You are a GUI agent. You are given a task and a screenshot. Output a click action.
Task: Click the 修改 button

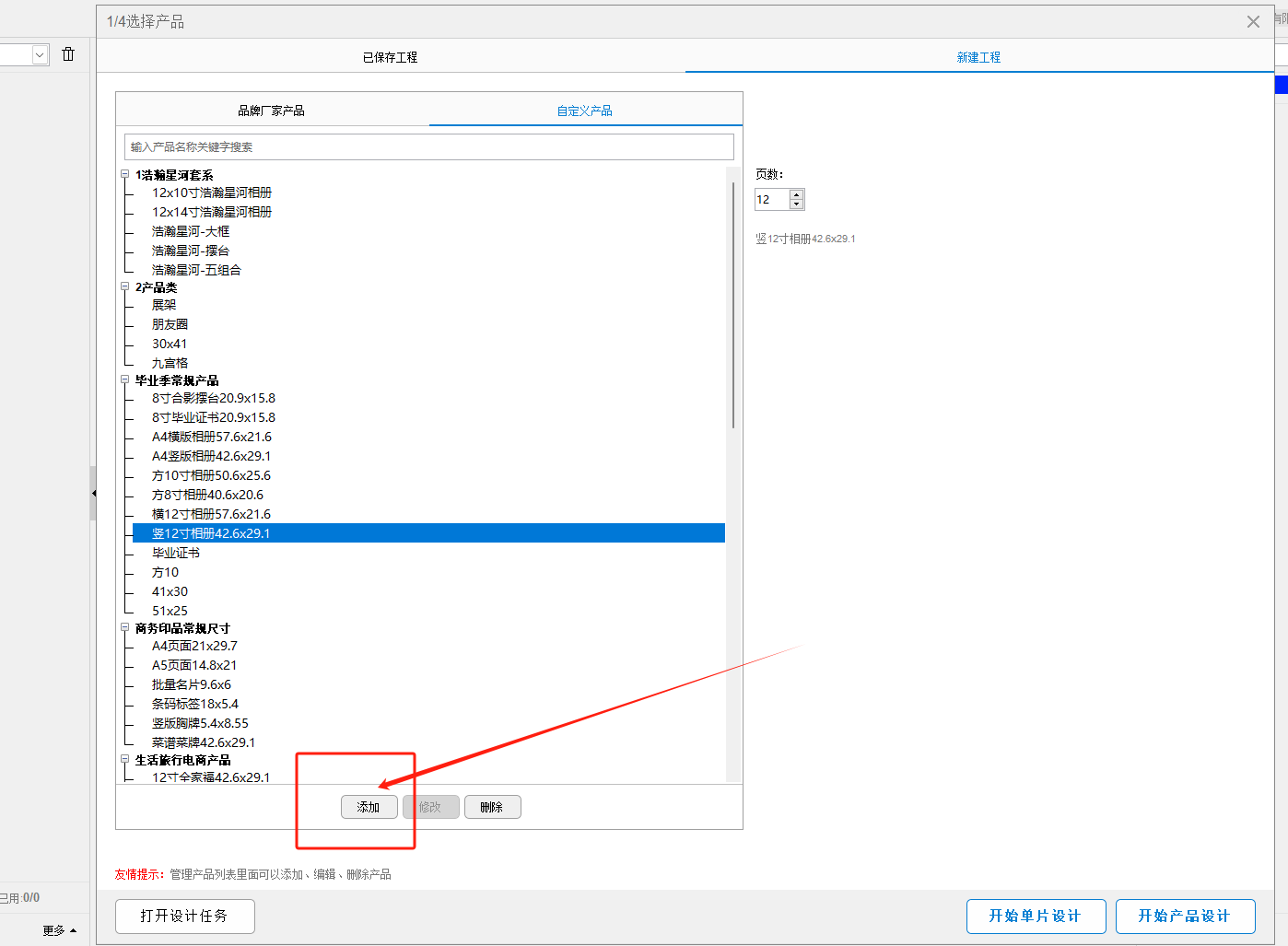(x=430, y=807)
